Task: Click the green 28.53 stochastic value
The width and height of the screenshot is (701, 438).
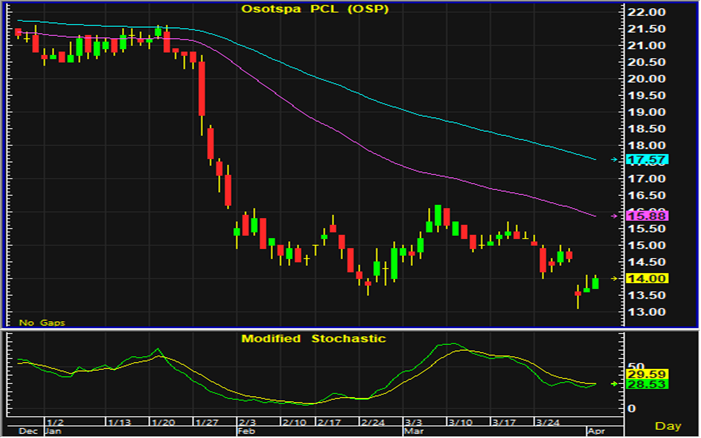Action: click(647, 384)
